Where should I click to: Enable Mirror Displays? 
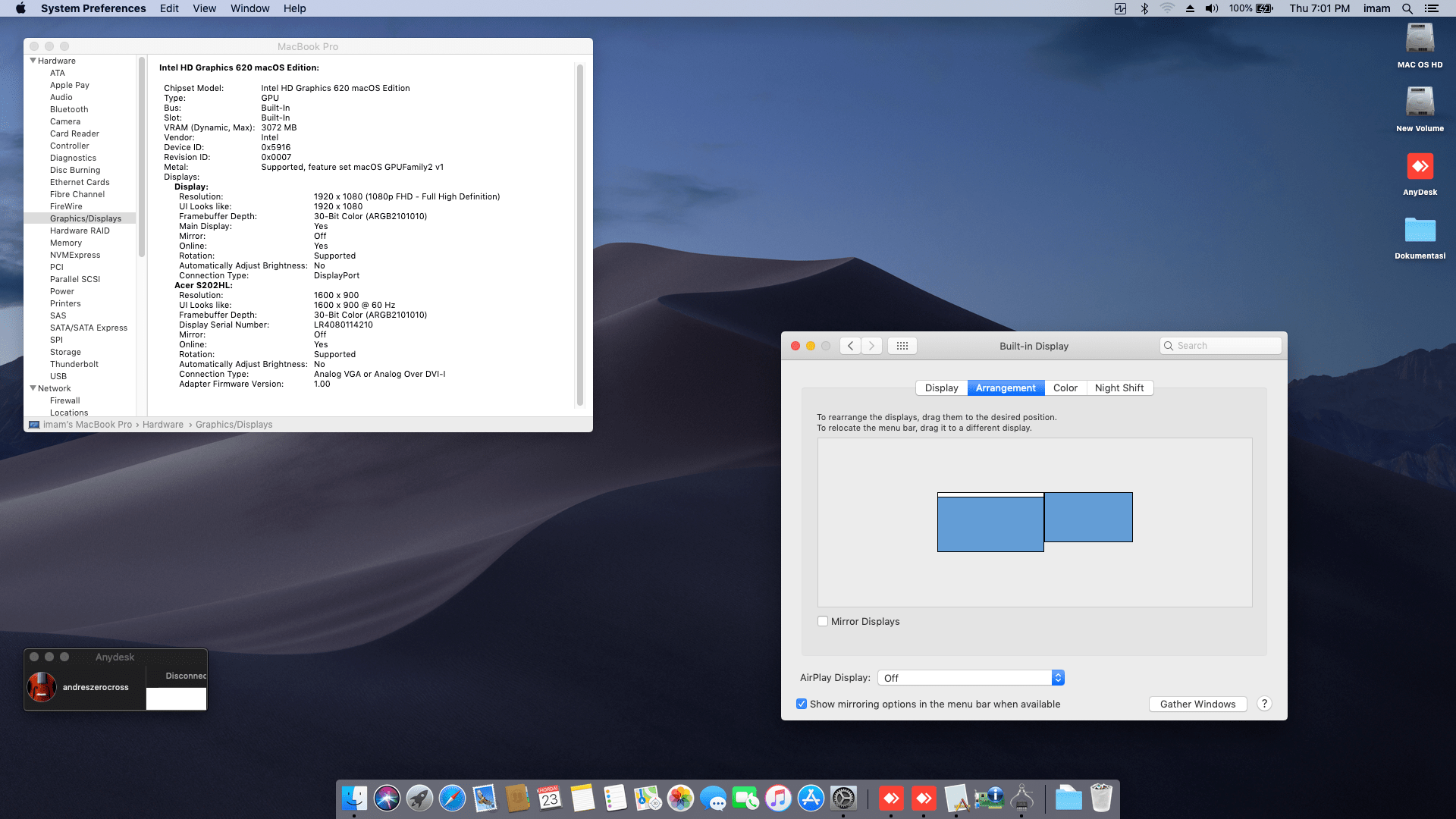click(822, 621)
